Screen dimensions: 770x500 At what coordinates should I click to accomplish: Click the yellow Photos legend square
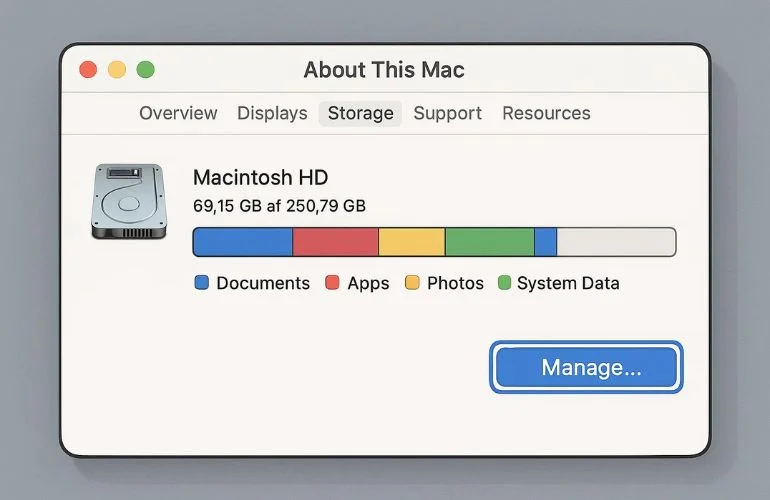point(412,283)
